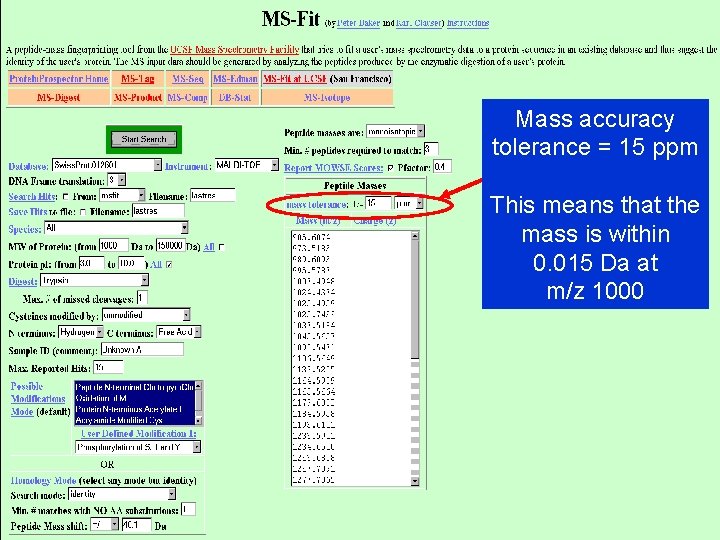Open the MS-Digest navigation link
Screen dimensions: 720x540
pos(58,97)
